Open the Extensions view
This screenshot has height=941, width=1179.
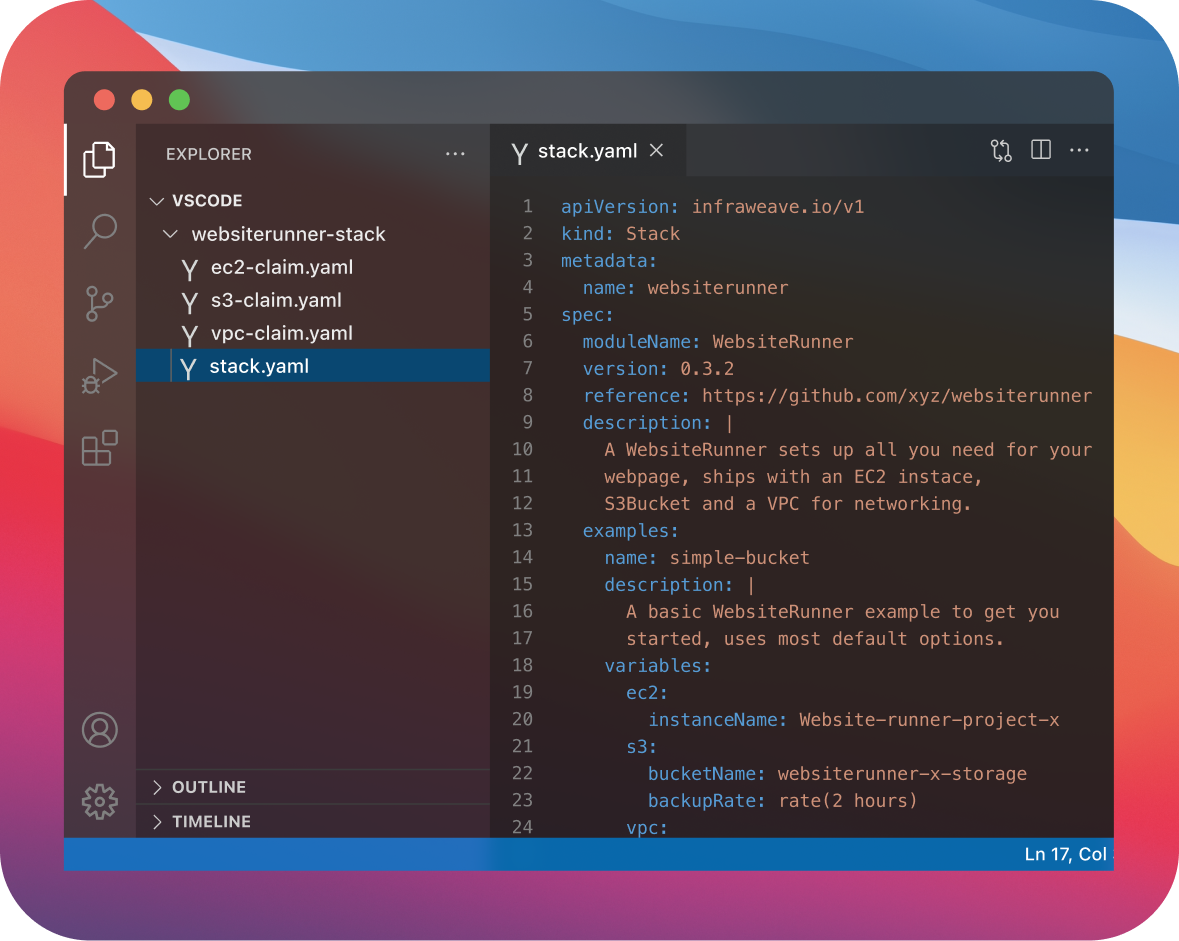pos(99,448)
